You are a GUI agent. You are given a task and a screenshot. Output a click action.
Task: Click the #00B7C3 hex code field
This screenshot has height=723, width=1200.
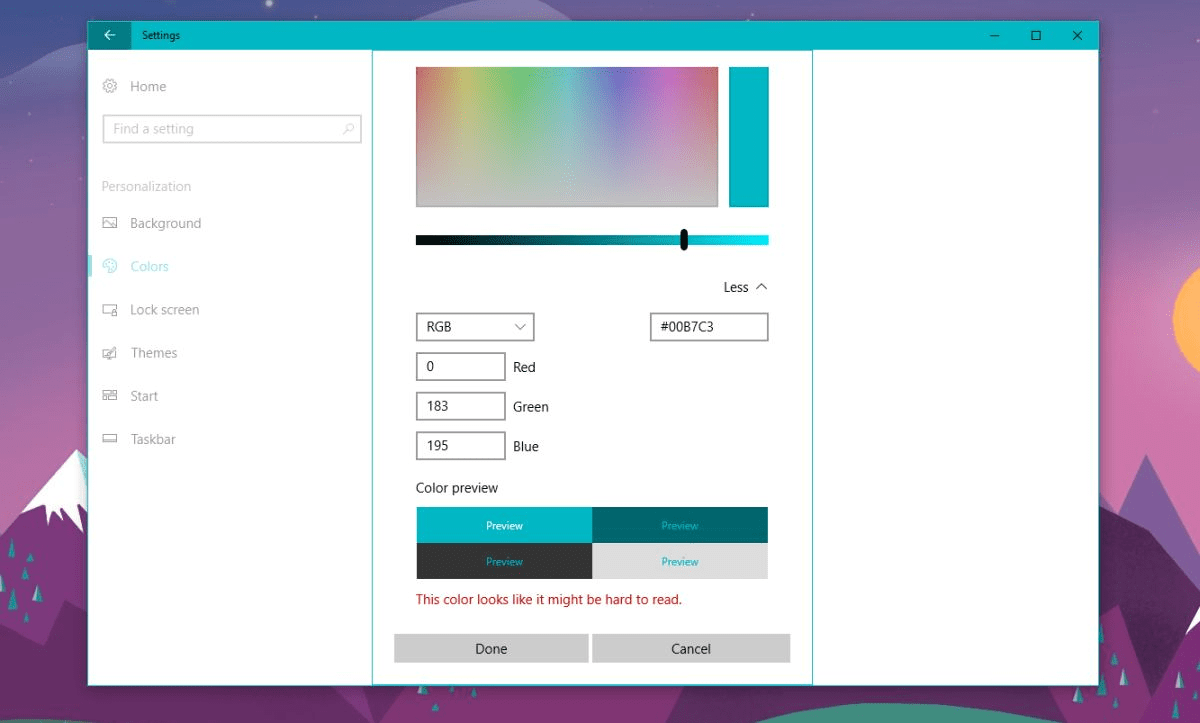click(708, 326)
